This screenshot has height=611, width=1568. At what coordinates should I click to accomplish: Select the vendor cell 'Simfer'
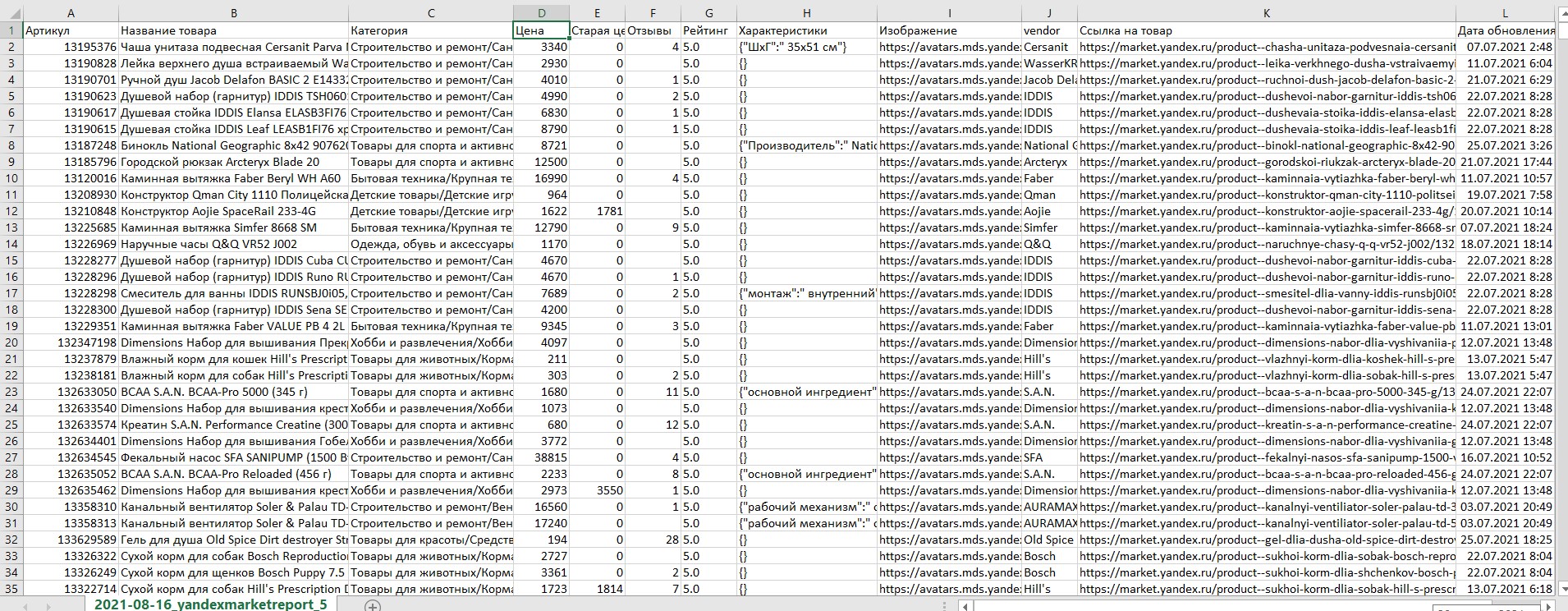click(1049, 227)
